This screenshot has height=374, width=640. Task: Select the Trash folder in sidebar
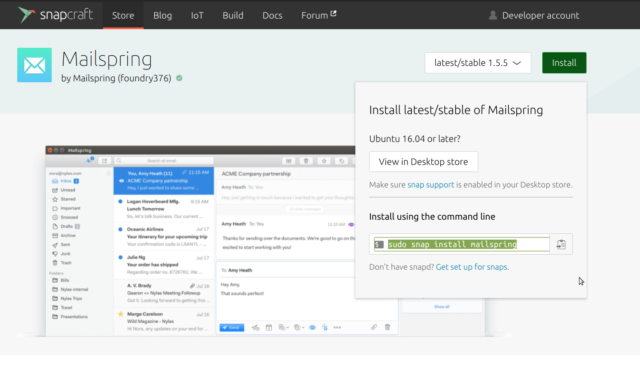click(62, 263)
